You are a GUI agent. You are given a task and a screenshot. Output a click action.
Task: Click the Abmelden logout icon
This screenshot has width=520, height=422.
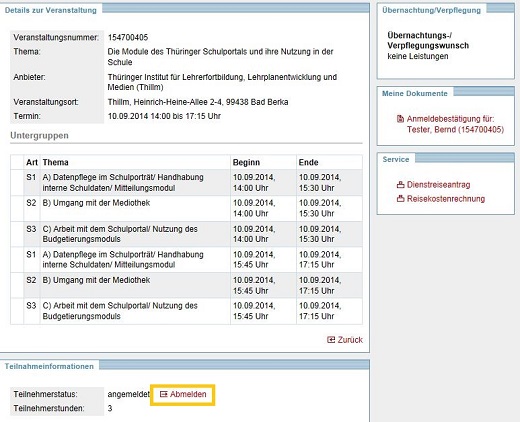(x=163, y=394)
